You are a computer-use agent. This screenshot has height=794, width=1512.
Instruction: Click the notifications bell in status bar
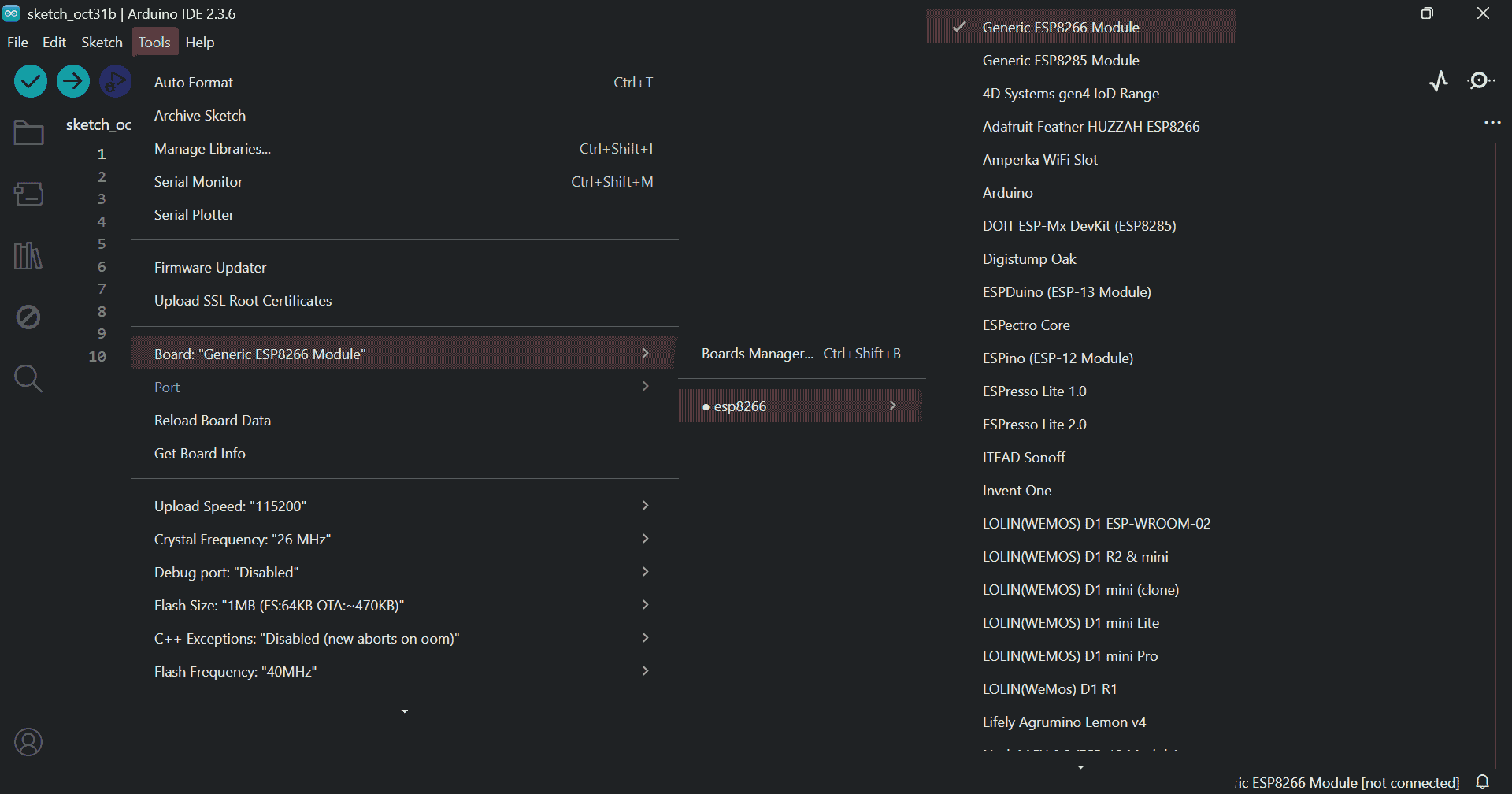click(x=1483, y=782)
